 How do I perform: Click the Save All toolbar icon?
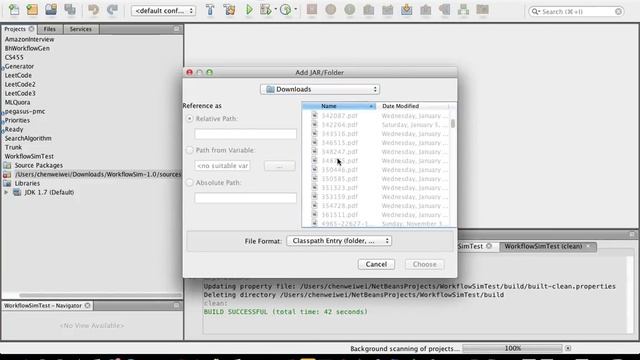pyautogui.click(x=70, y=9)
